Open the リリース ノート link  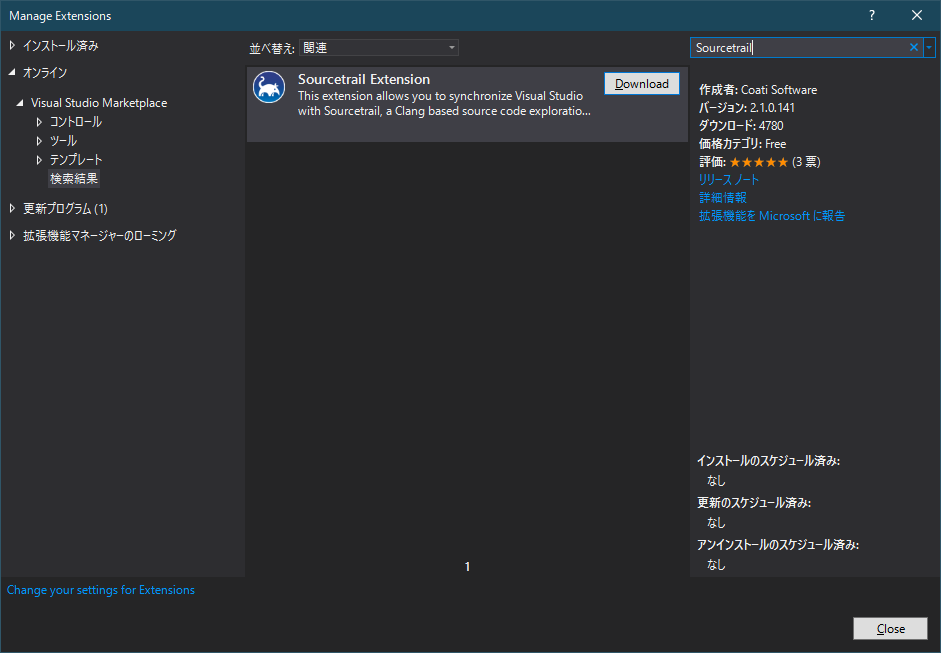(x=729, y=179)
